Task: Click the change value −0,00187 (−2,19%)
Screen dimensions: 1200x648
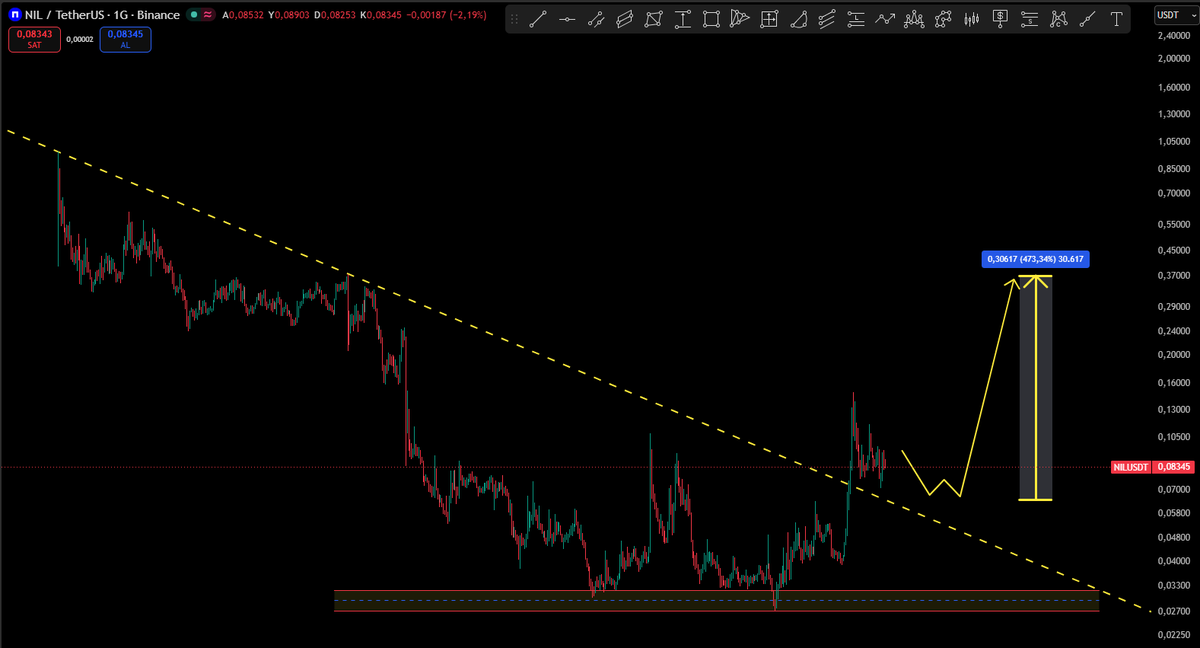Action: click(448, 15)
